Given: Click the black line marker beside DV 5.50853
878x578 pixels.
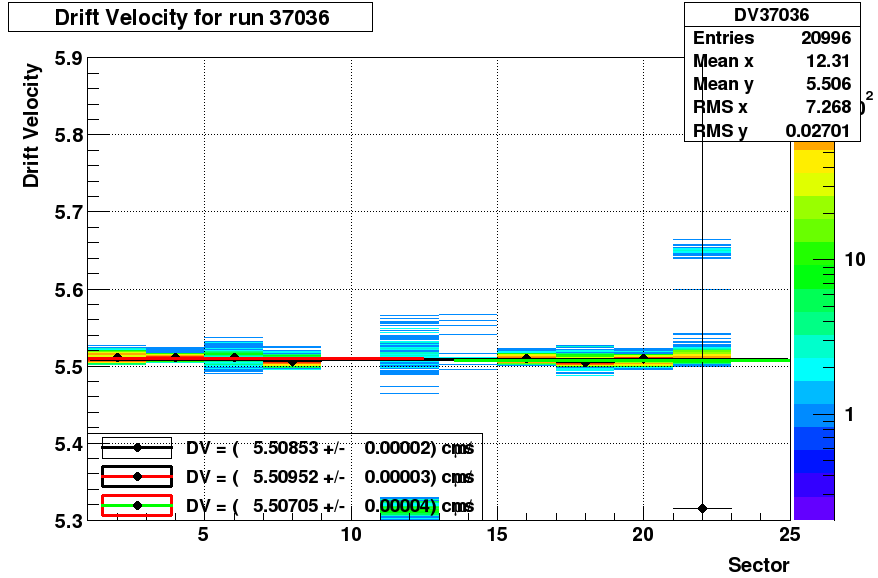Looking at the screenshot, I should pyautogui.click(x=137, y=448).
